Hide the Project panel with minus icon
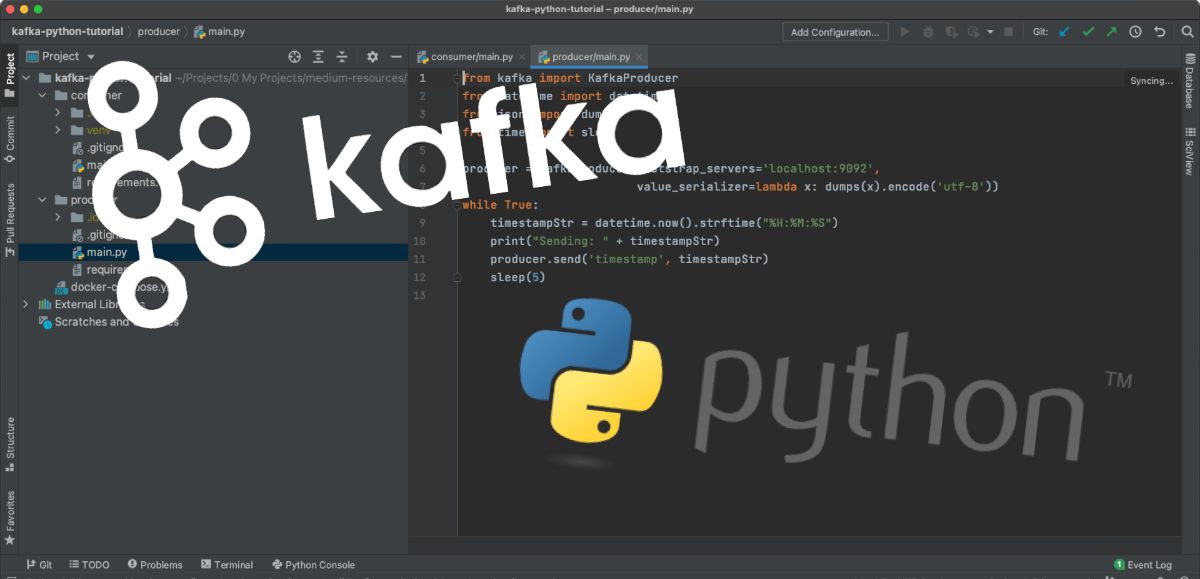Viewport: 1200px width, 579px height. (396, 57)
